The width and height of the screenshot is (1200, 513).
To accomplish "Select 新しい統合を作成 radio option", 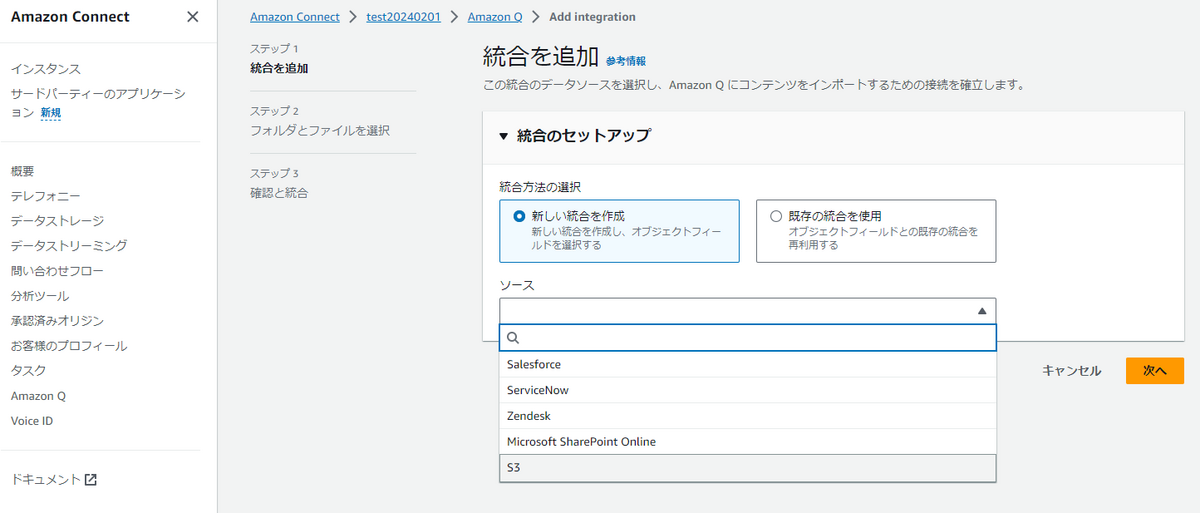I will click(x=518, y=216).
